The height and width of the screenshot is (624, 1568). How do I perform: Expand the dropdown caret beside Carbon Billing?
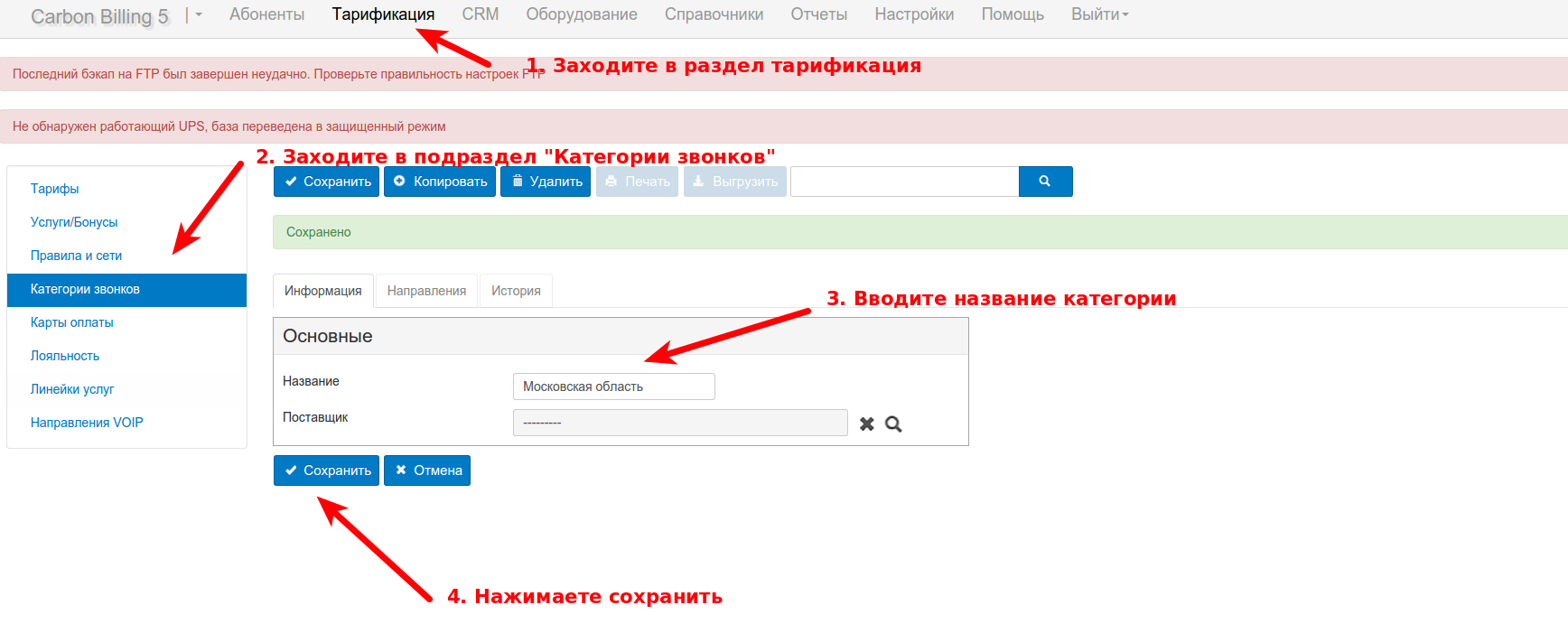click(198, 15)
